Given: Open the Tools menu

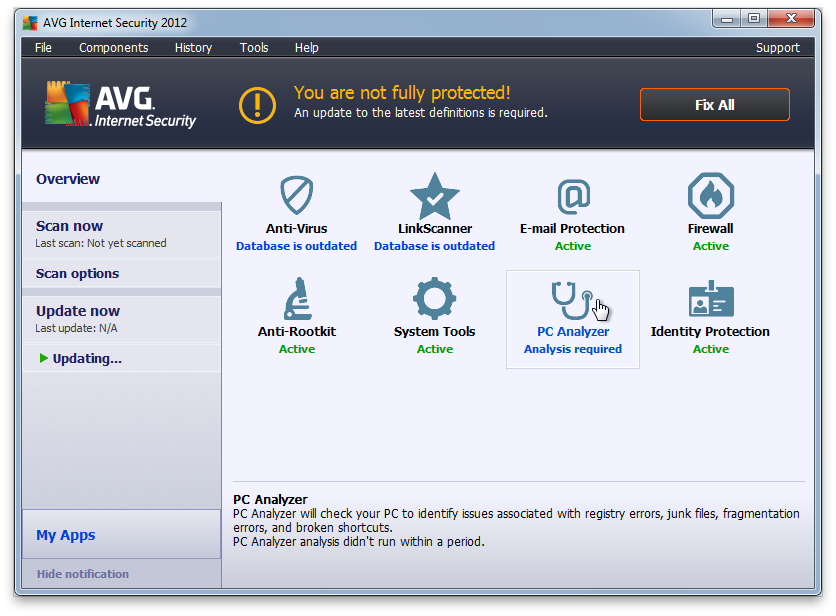Looking at the screenshot, I should (254, 47).
